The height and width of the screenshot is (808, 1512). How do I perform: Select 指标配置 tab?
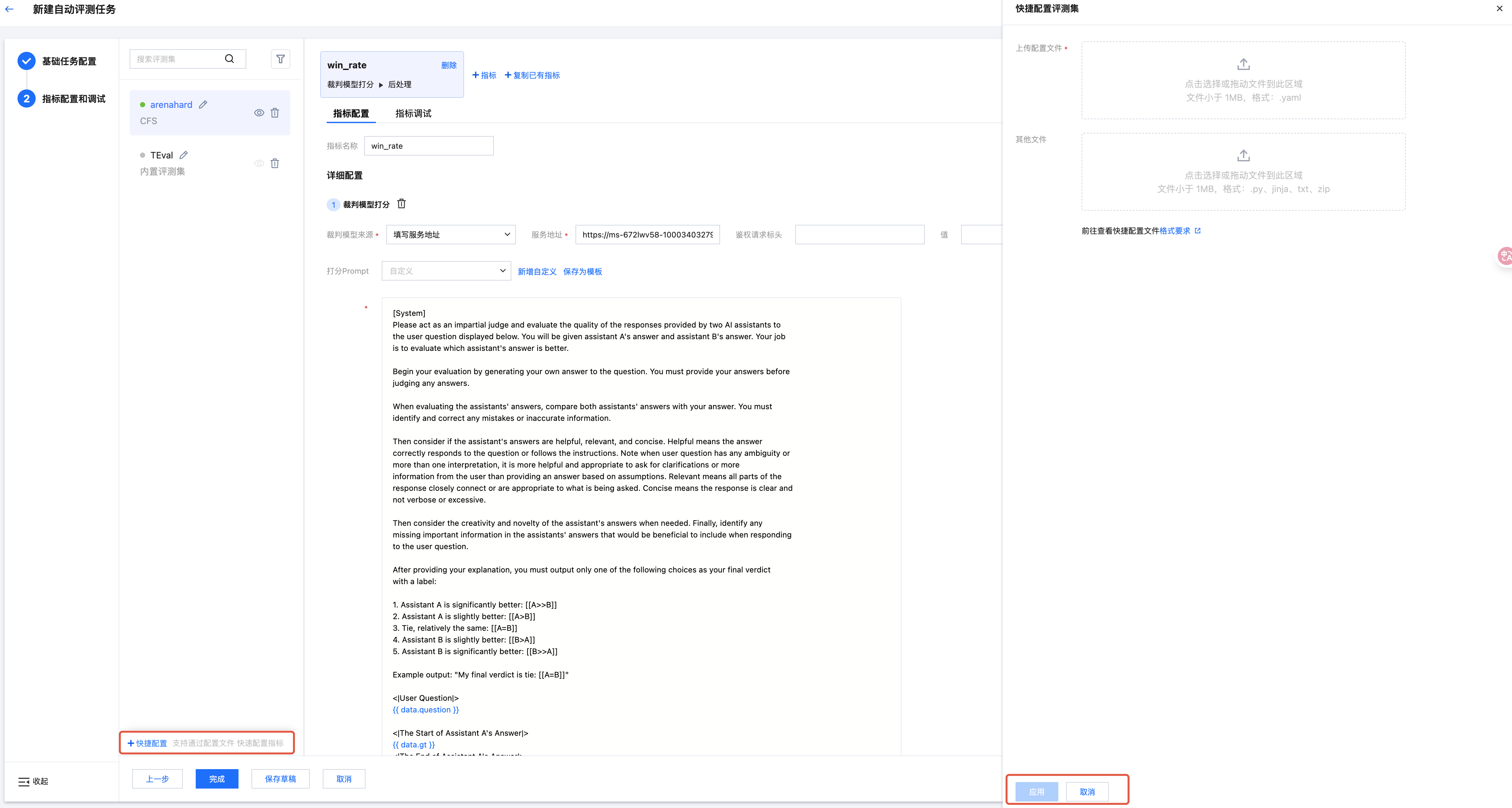pos(351,113)
